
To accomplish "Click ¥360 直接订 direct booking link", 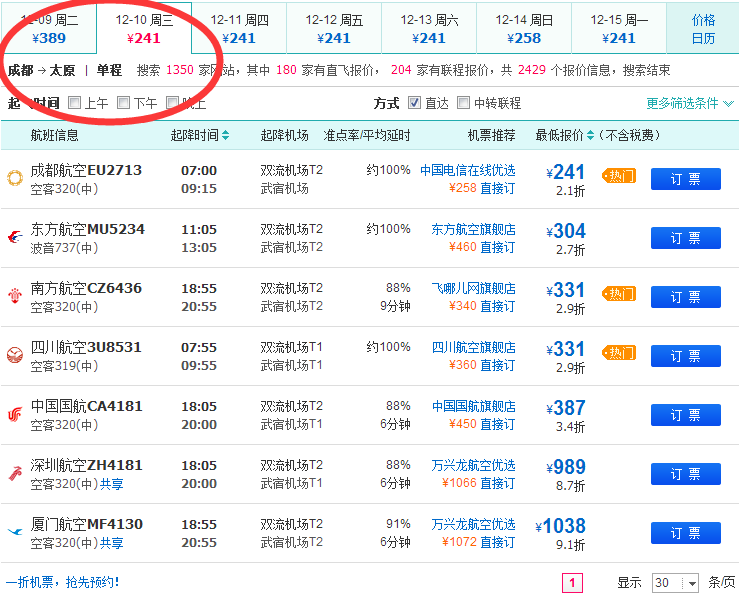I will coord(482,365).
